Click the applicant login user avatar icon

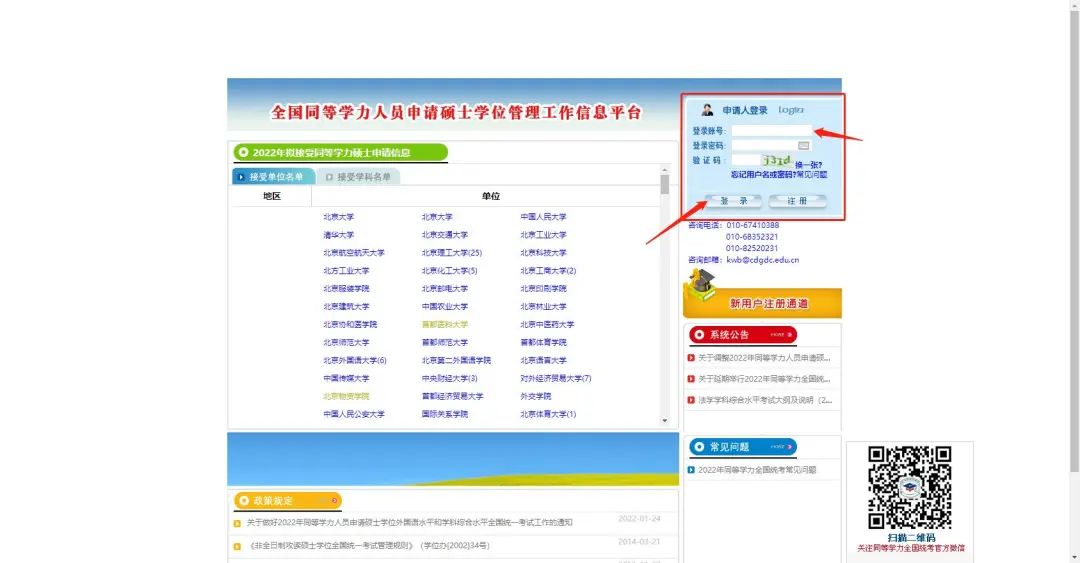click(x=708, y=110)
